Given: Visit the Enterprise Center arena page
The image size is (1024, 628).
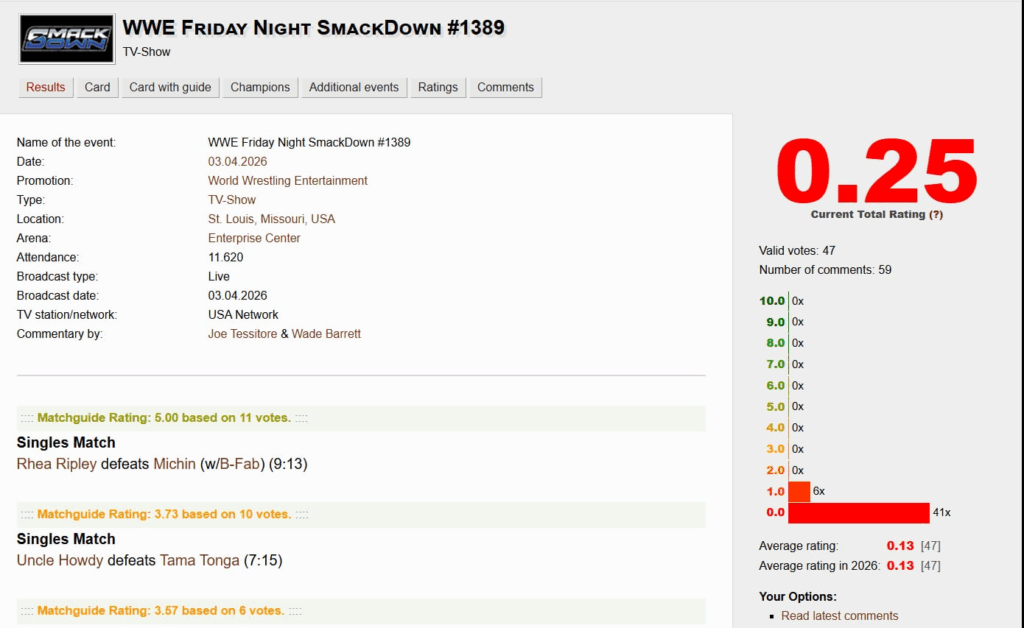Looking at the screenshot, I should click(x=253, y=238).
